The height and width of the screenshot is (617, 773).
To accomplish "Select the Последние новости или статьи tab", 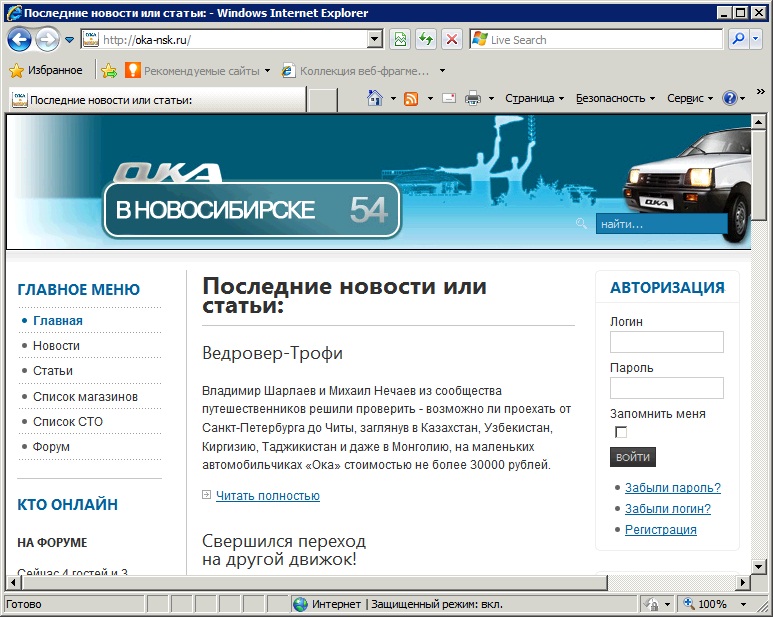I will [x=157, y=100].
